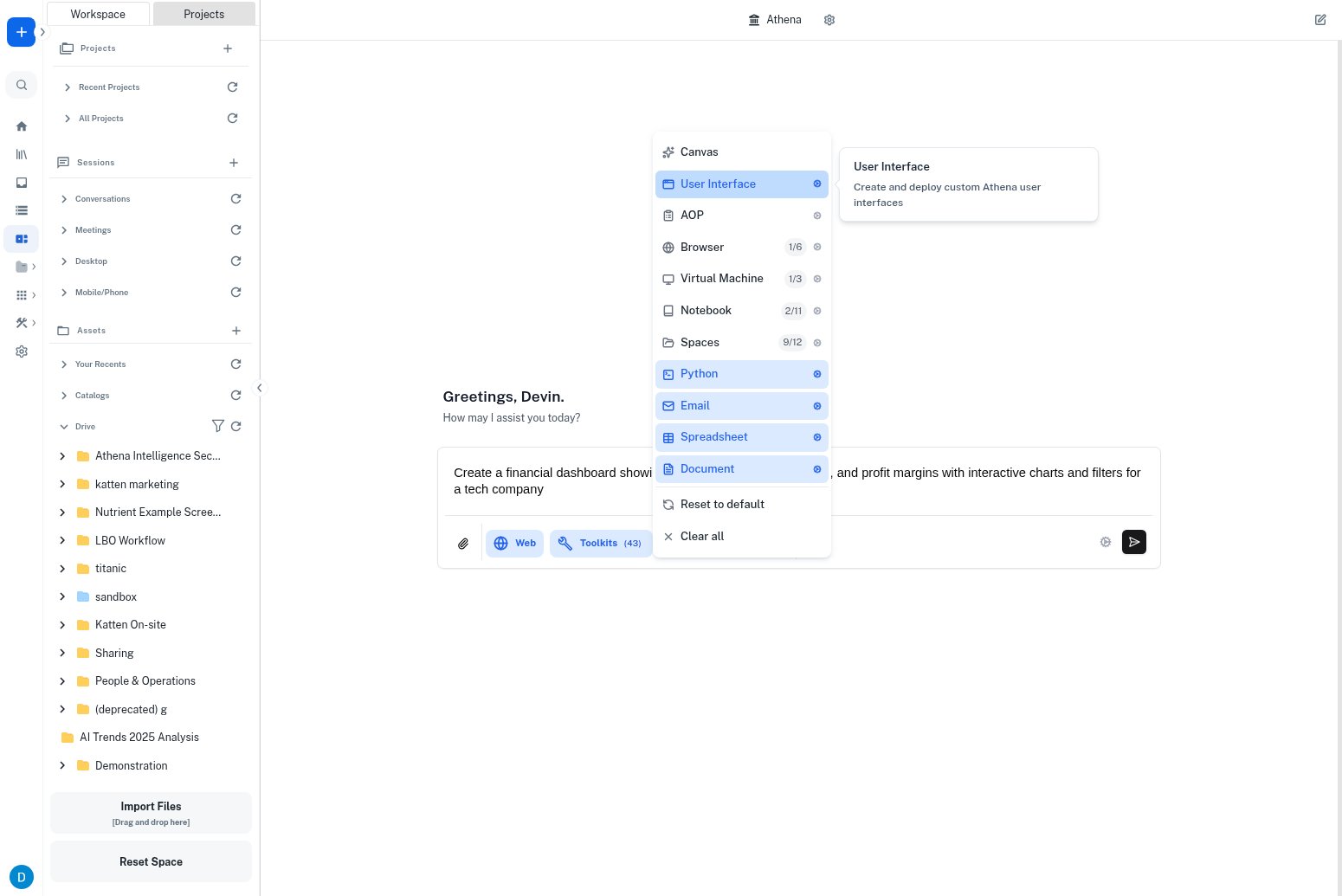This screenshot has width=1342, height=896.
Task: Filter the Drive list
Action: pos(218,426)
